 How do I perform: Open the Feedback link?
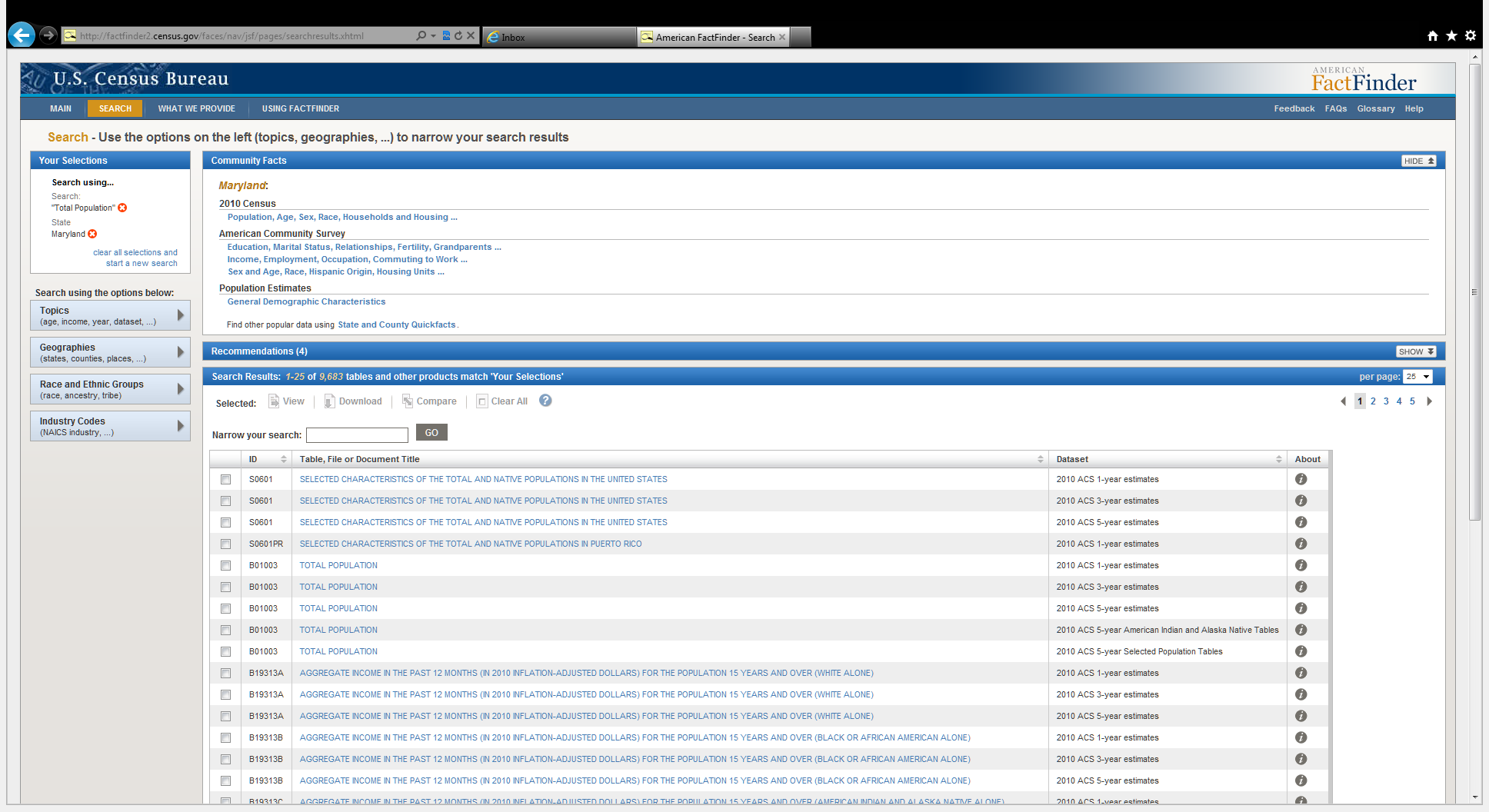click(x=1294, y=108)
